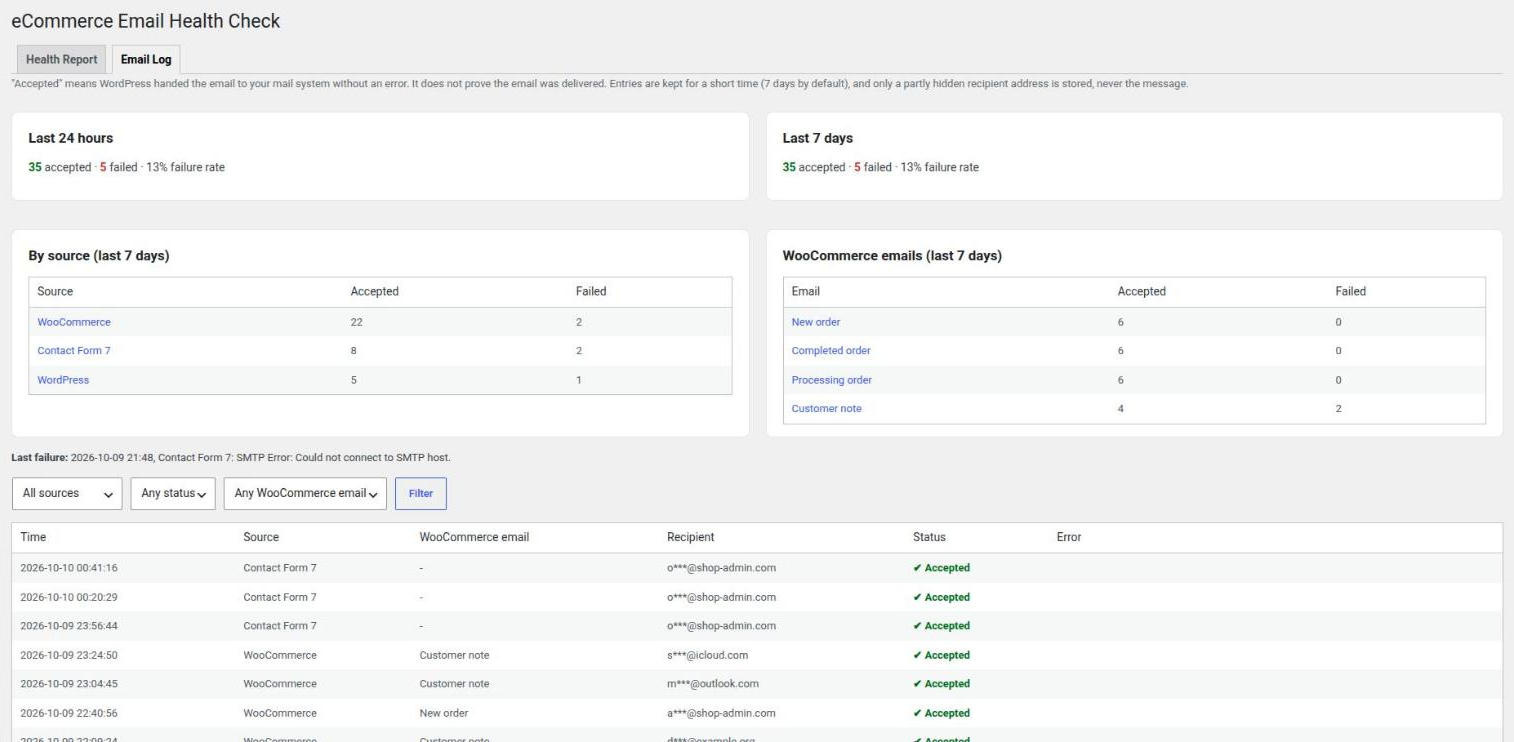
Task: Open the New order email link
Action: tap(816, 322)
